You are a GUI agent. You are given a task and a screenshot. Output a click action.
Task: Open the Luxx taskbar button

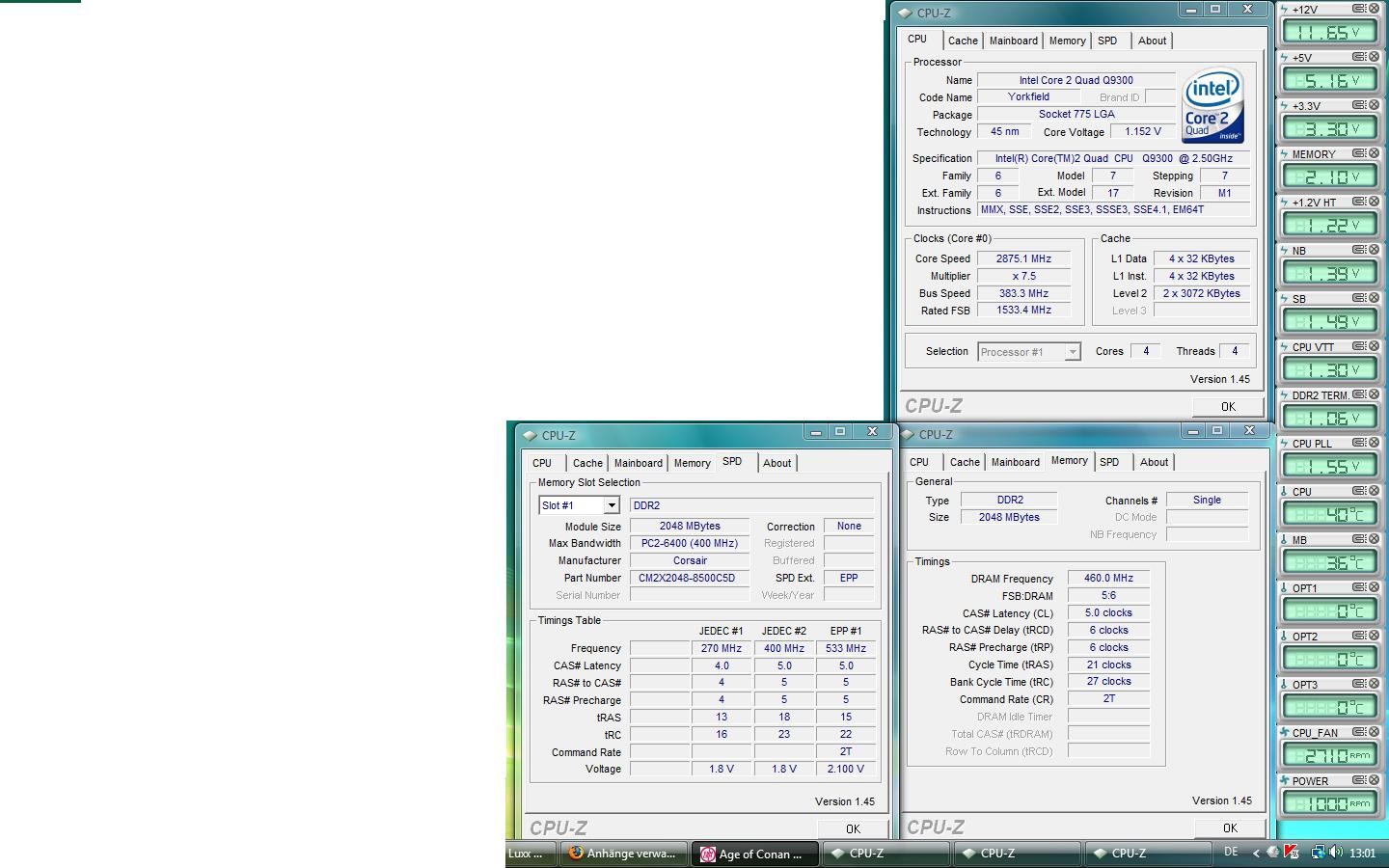click(531, 854)
